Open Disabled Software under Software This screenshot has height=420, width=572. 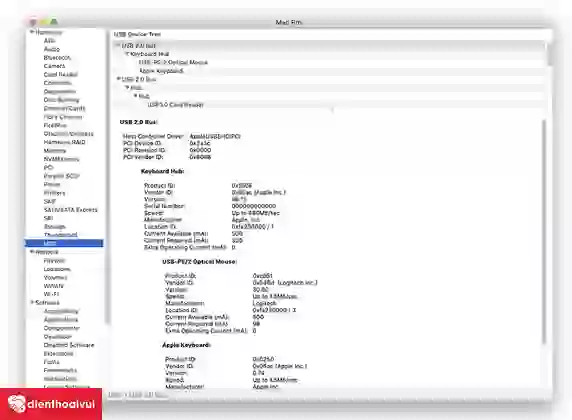pos(69,345)
